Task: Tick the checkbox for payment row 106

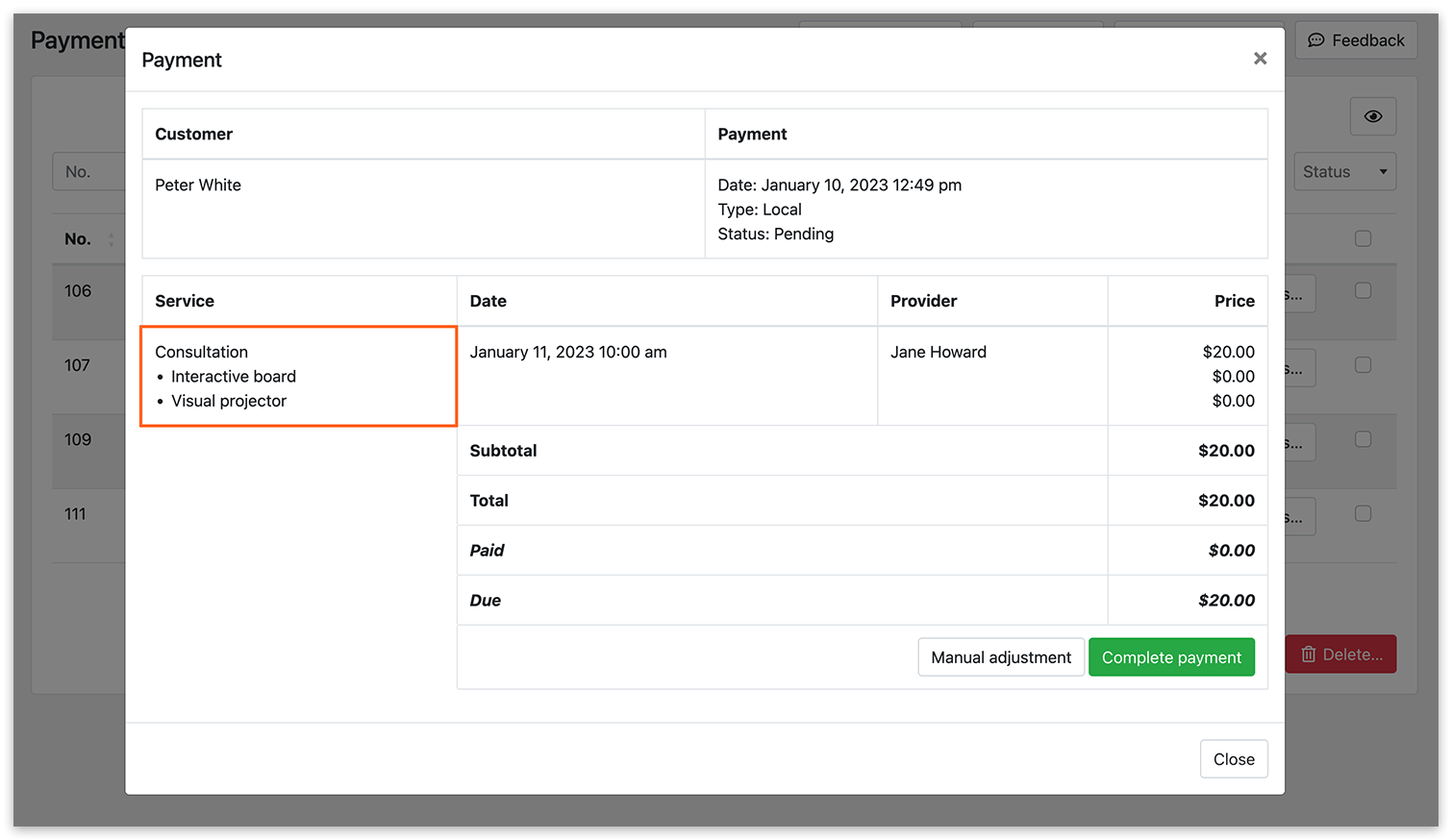Action: click(1363, 290)
